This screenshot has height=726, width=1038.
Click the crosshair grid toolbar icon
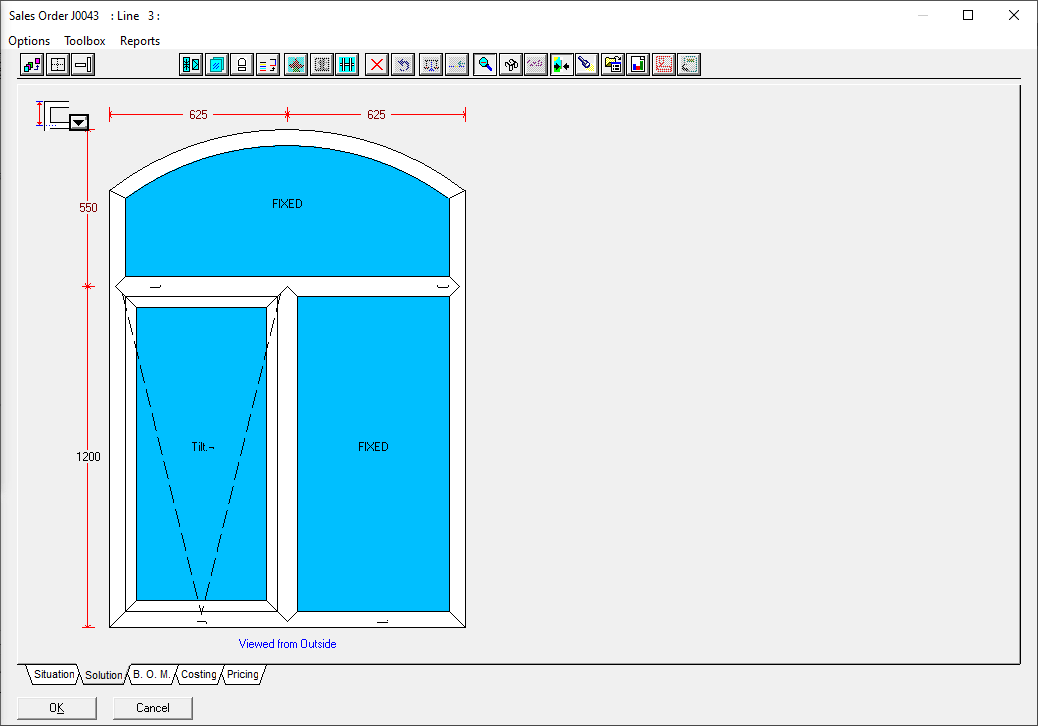coord(58,65)
